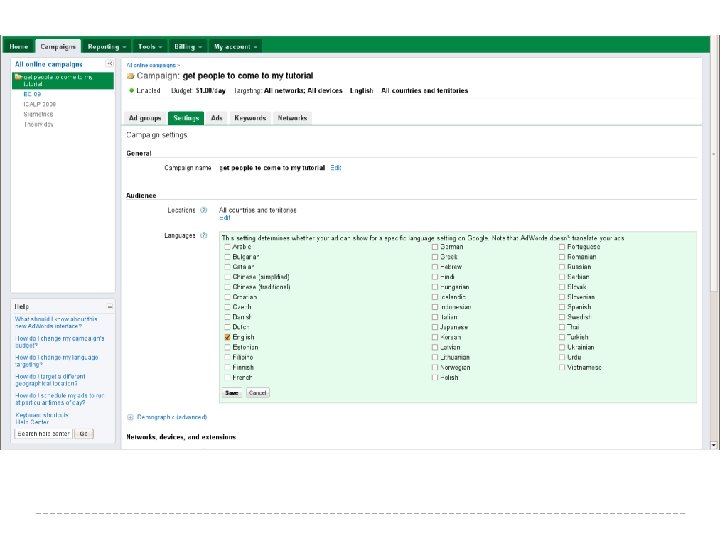Open the Theory day campaign

39,124
